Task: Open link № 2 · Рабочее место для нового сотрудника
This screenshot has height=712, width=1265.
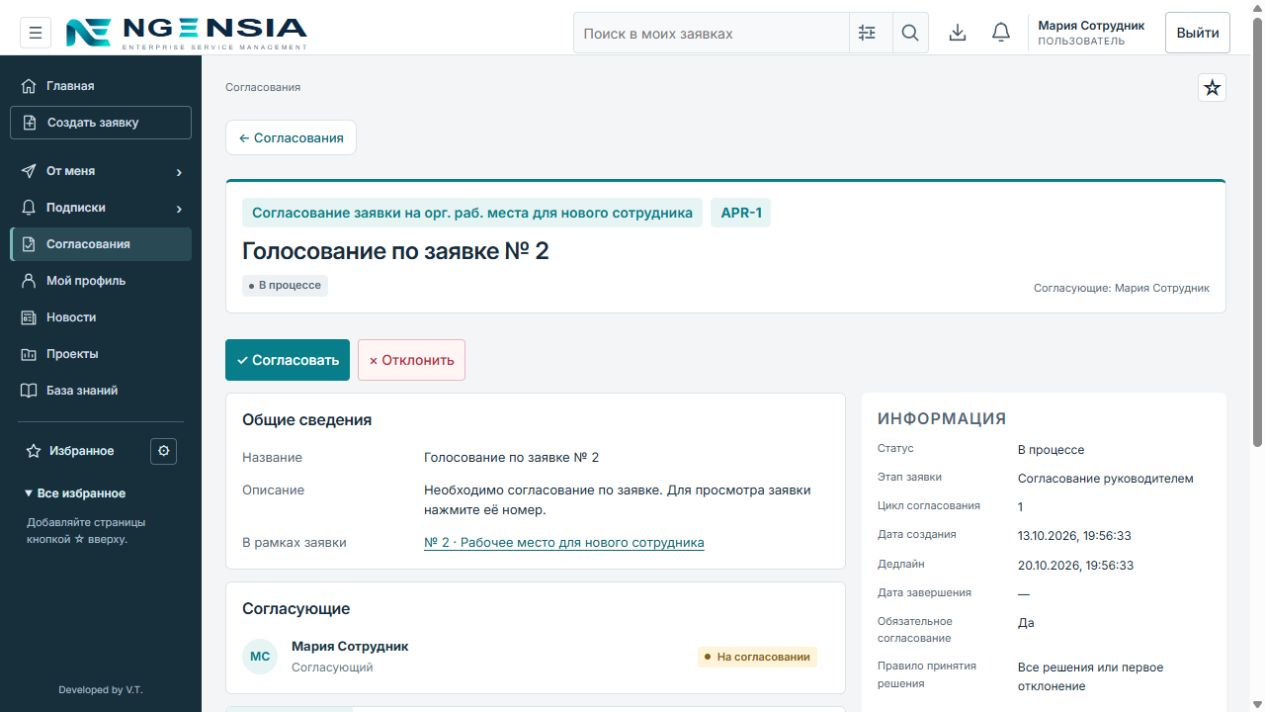Action: (564, 543)
